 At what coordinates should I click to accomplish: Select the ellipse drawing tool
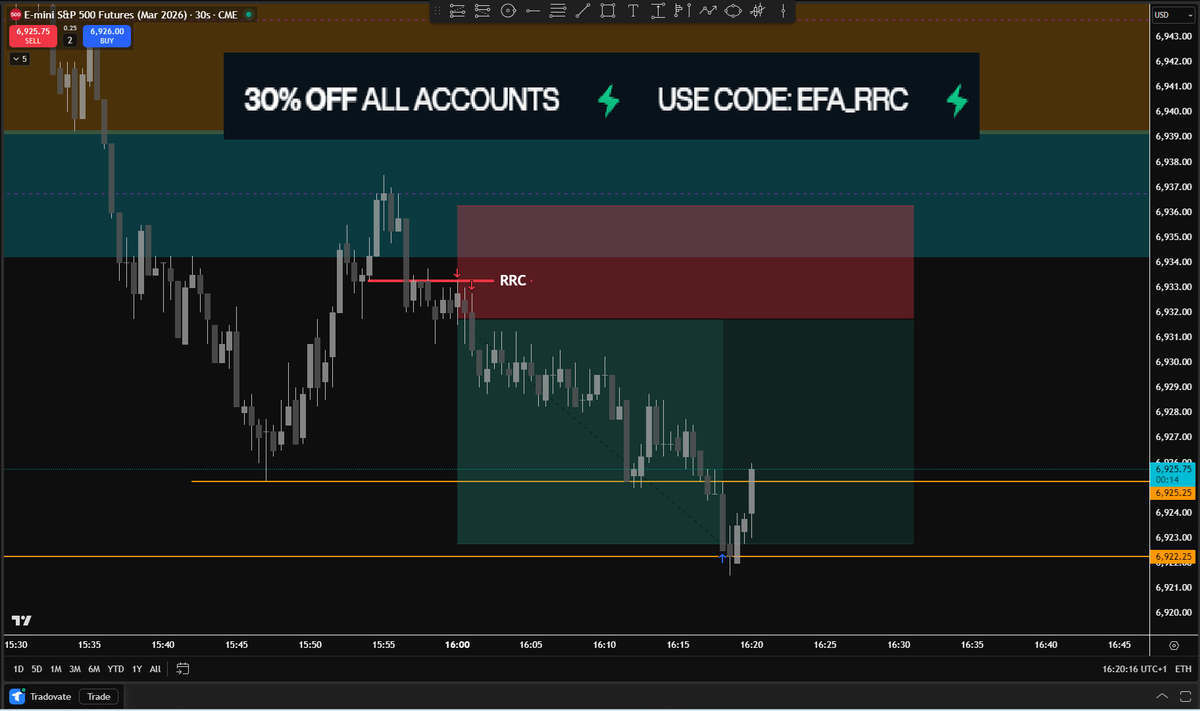(x=733, y=11)
